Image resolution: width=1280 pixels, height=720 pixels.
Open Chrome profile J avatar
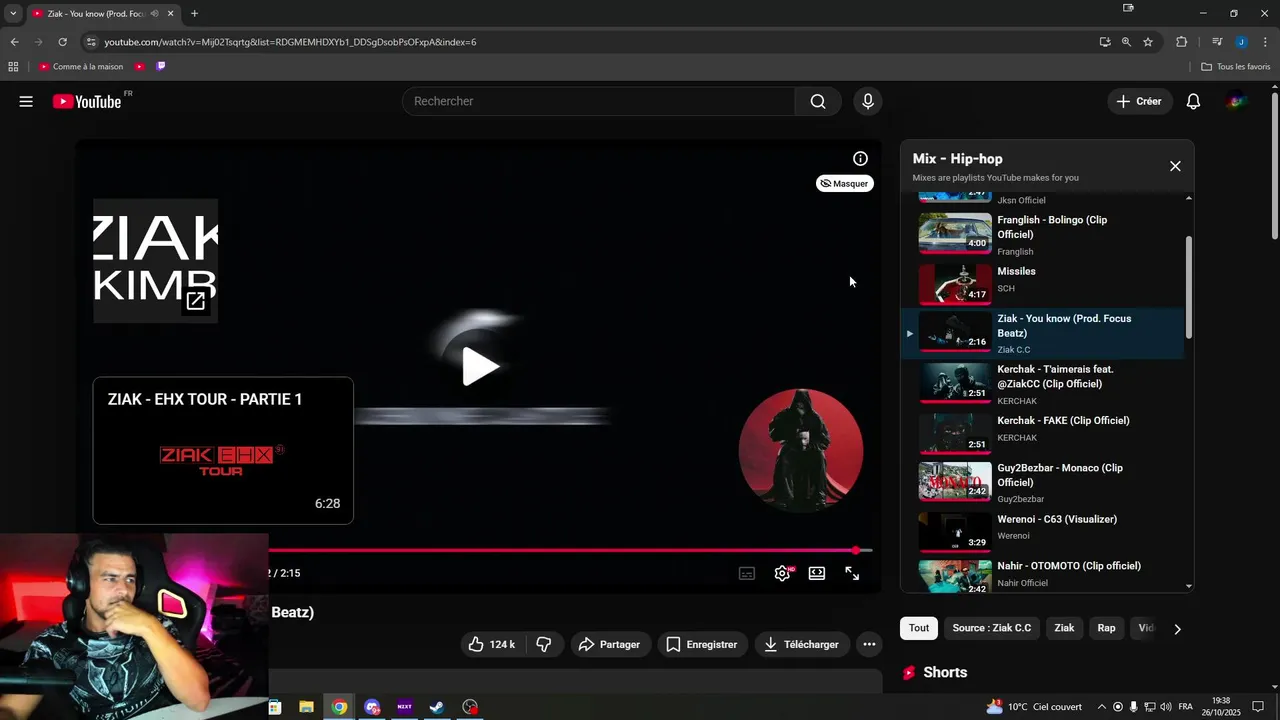click(x=1241, y=42)
